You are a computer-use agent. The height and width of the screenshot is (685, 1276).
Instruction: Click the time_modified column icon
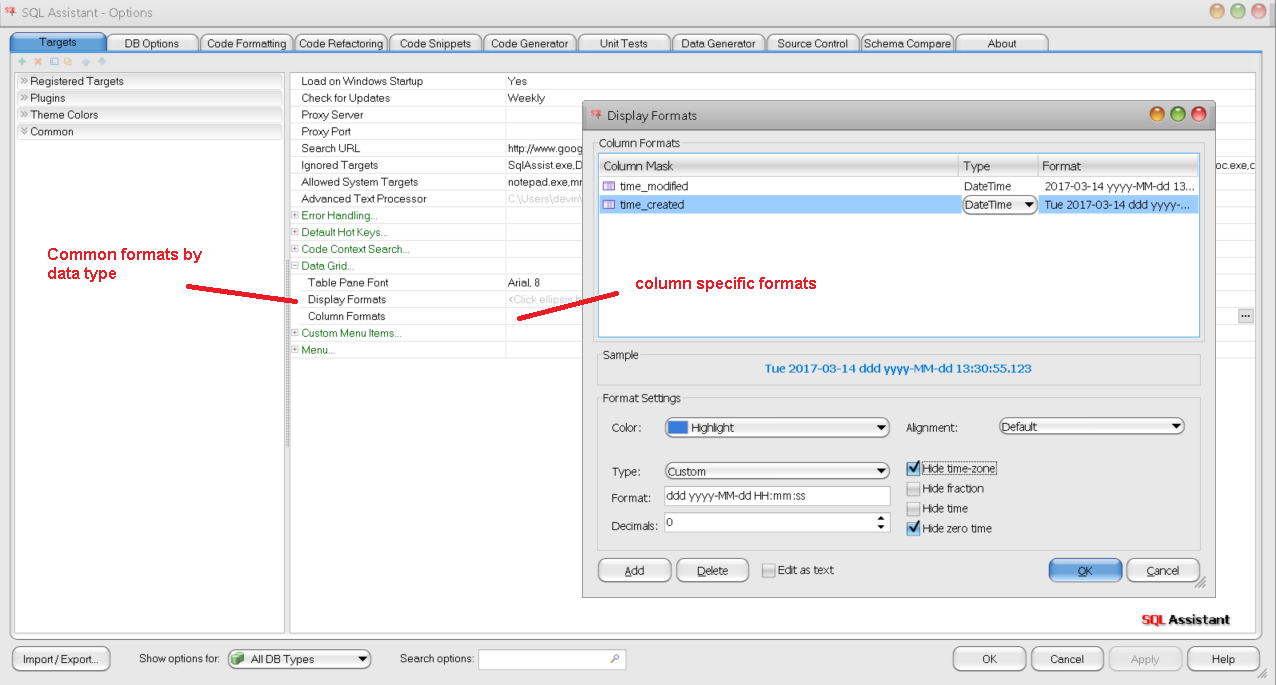[x=609, y=186]
